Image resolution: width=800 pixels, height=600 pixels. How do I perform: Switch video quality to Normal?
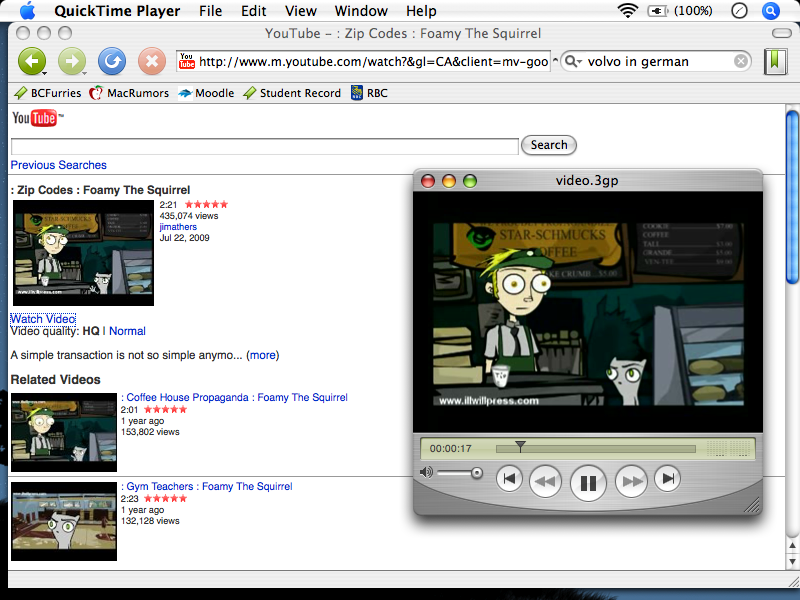[127, 331]
